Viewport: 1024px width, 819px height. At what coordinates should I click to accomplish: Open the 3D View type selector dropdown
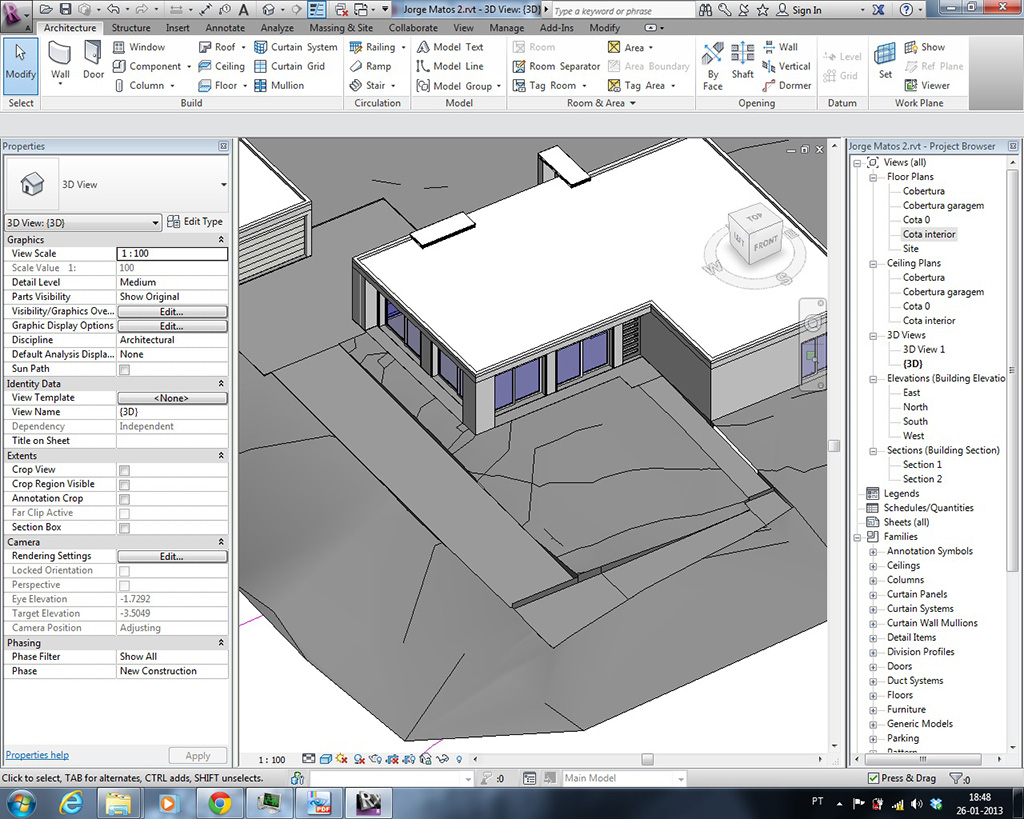pos(223,185)
